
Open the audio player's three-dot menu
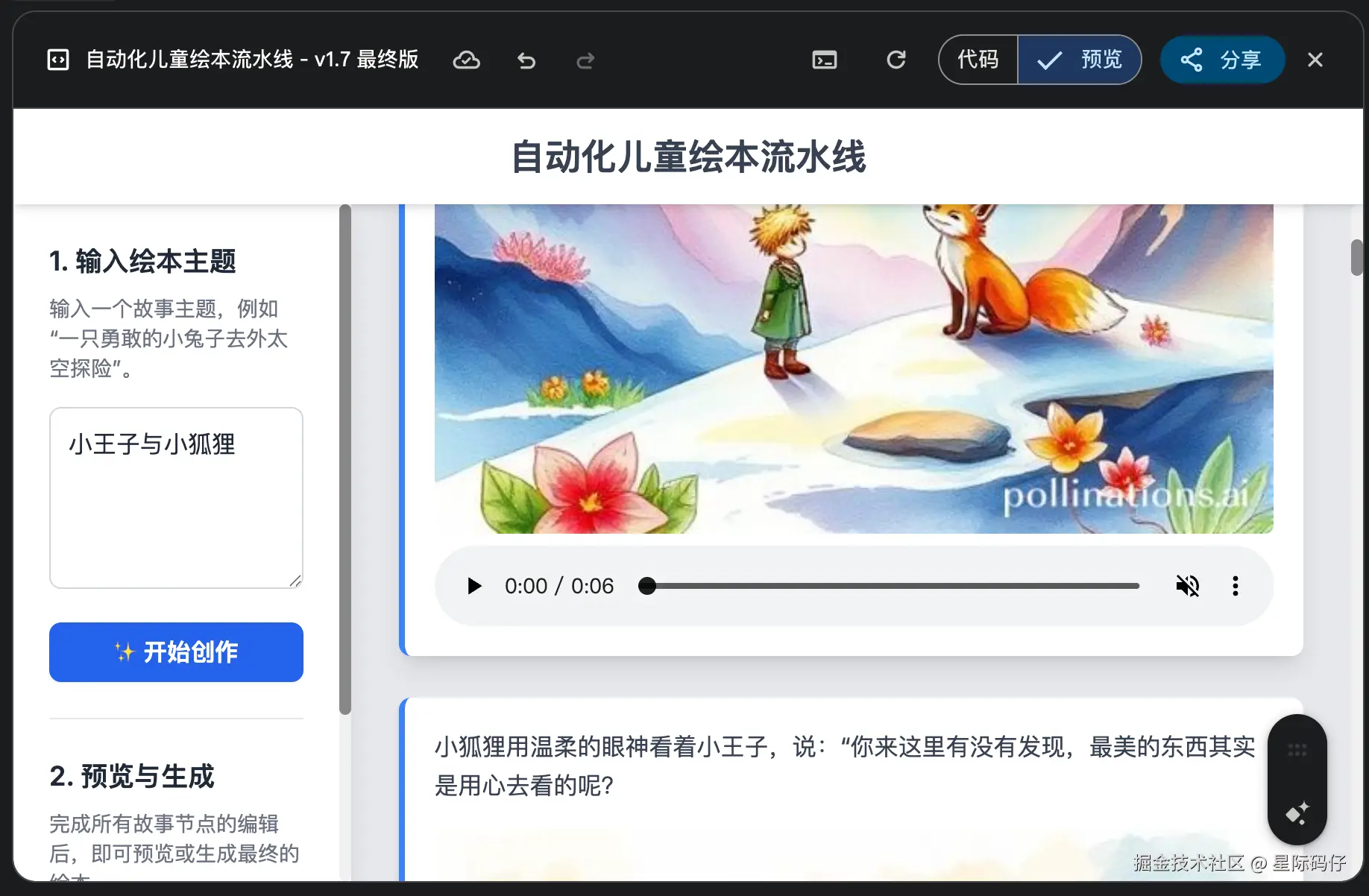(x=1236, y=586)
